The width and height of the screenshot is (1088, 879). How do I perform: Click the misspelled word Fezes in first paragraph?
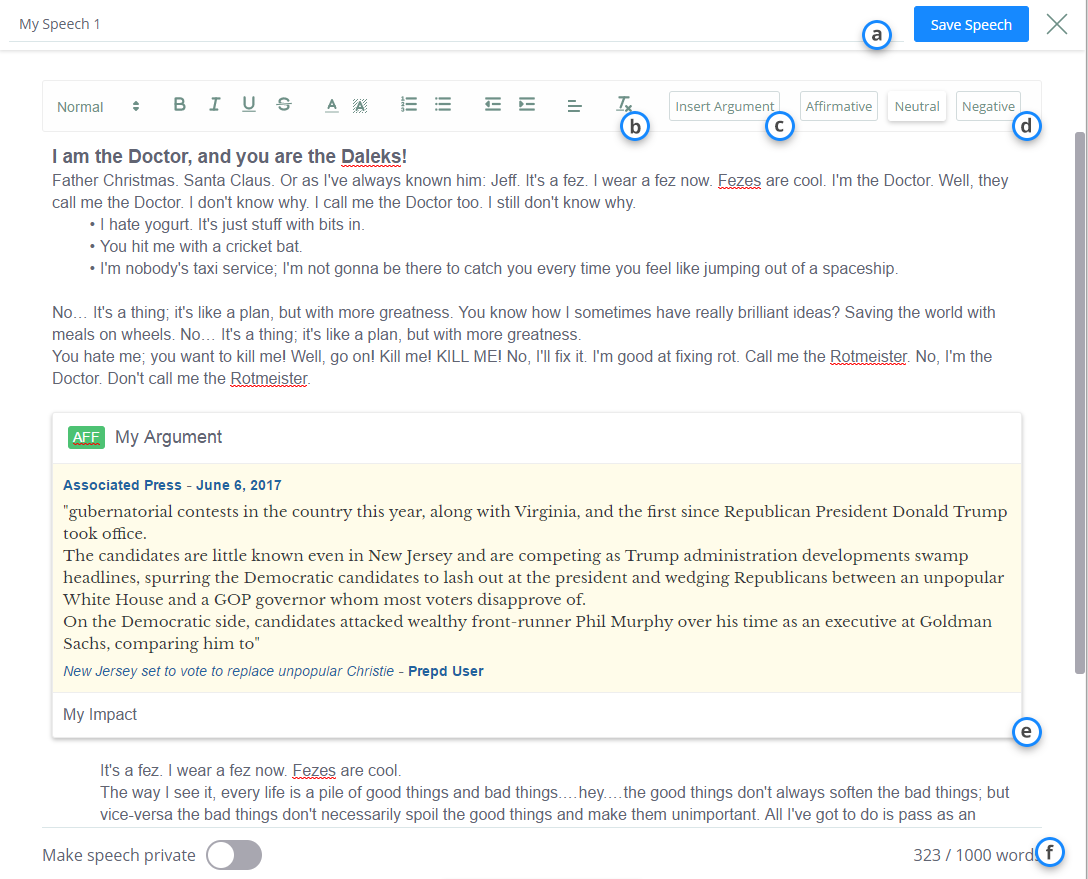pyautogui.click(x=739, y=180)
